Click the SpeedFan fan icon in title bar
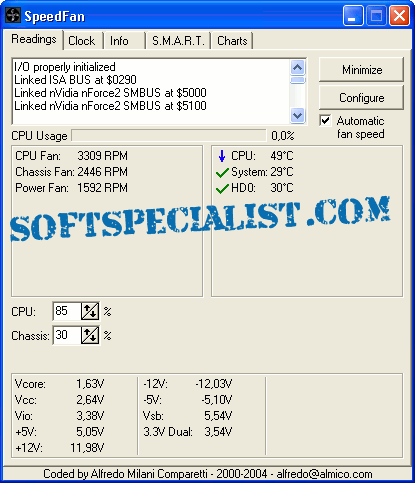The width and height of the screenshot is (415, 483). point(13,16)
